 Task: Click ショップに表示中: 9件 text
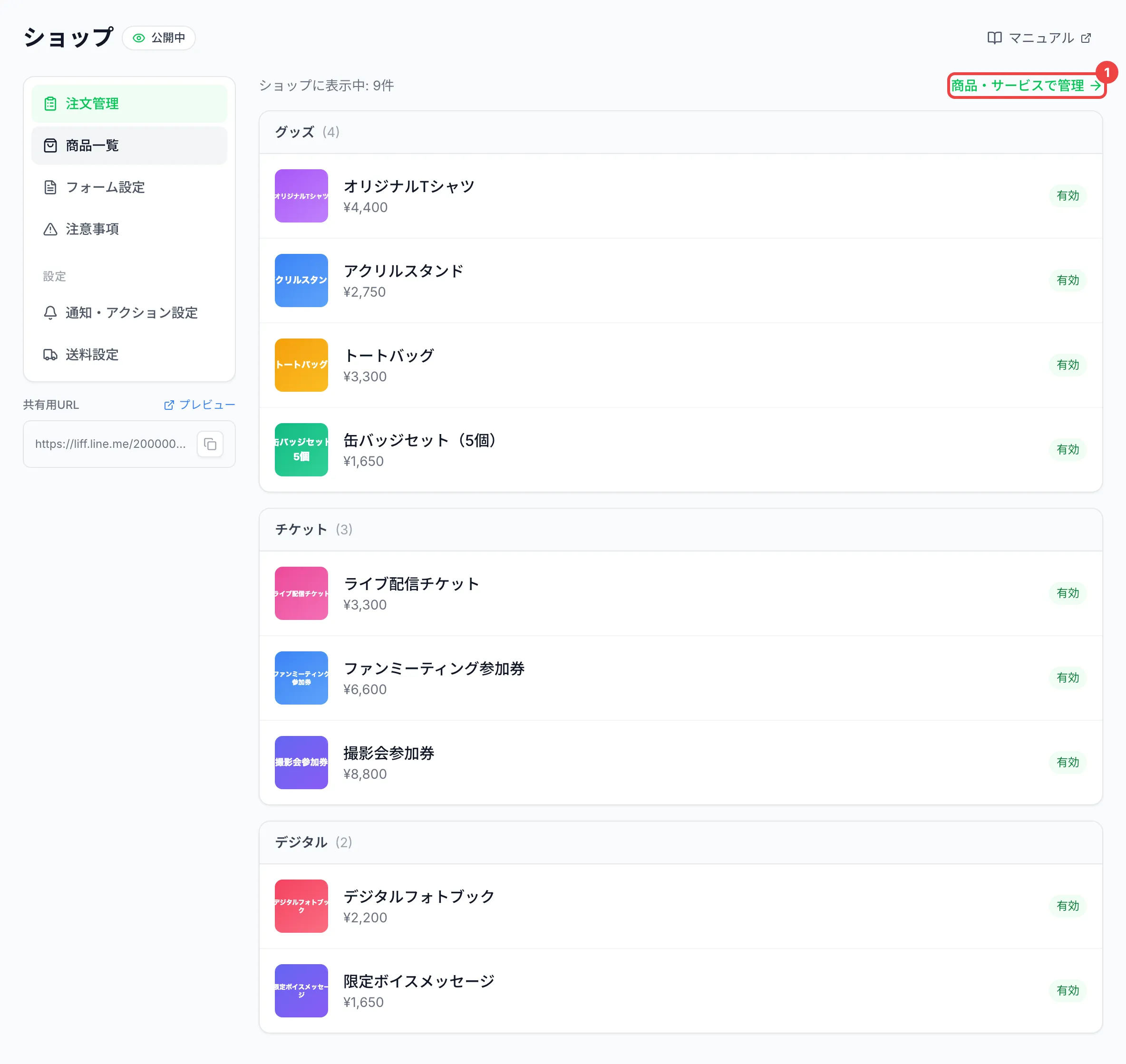pyautogui.click(x=326, y=86)
